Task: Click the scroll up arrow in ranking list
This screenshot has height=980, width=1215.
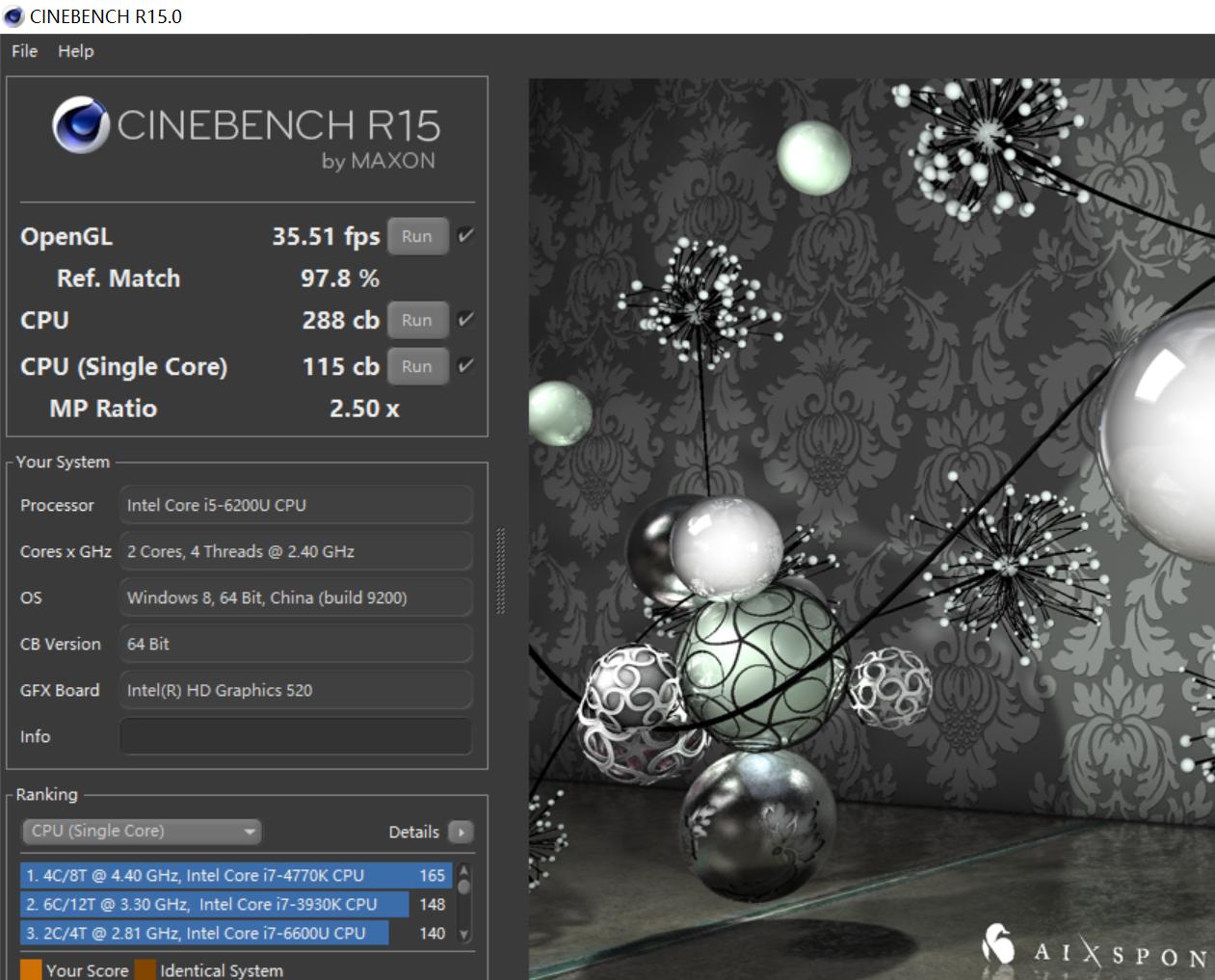Action: point(464,872)
